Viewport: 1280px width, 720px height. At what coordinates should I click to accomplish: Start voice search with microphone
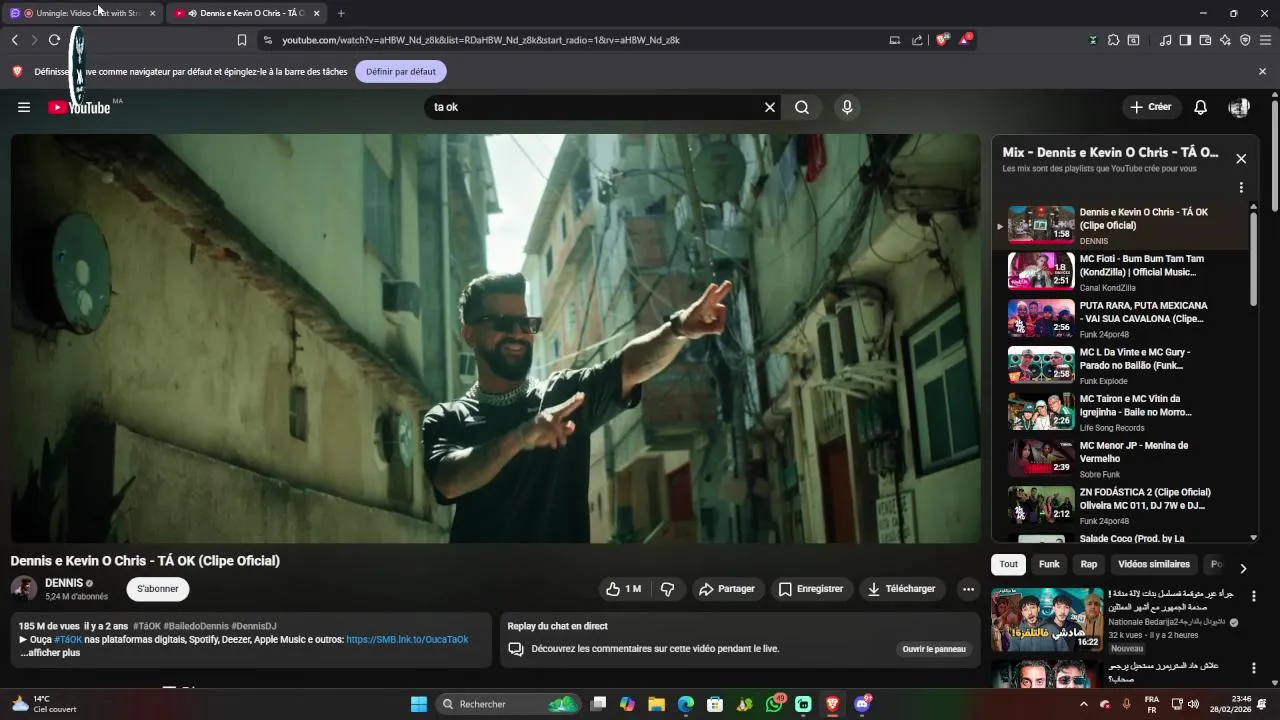[847, 107]
